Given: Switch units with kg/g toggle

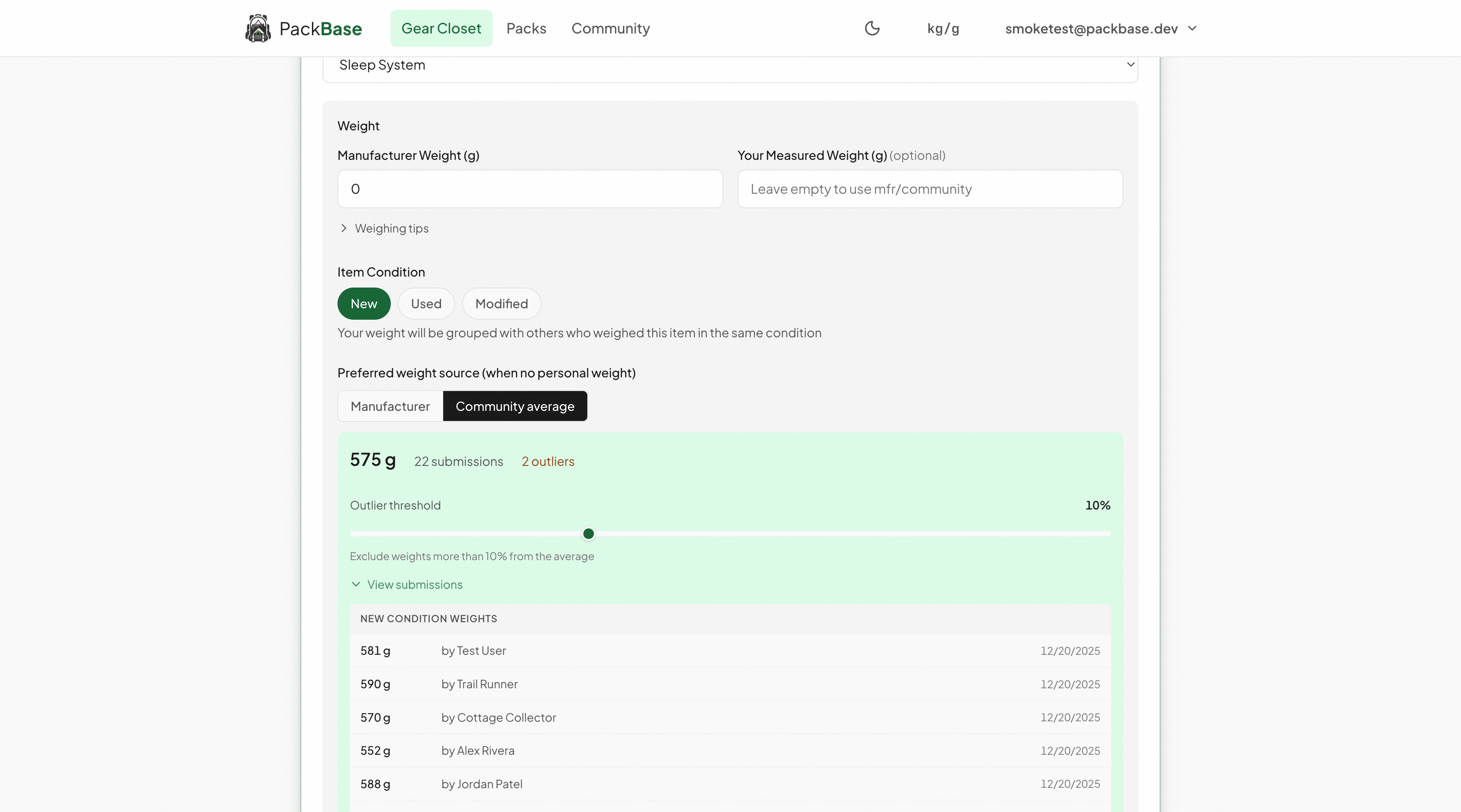Looking at the screenshot, I should (942, 28).
